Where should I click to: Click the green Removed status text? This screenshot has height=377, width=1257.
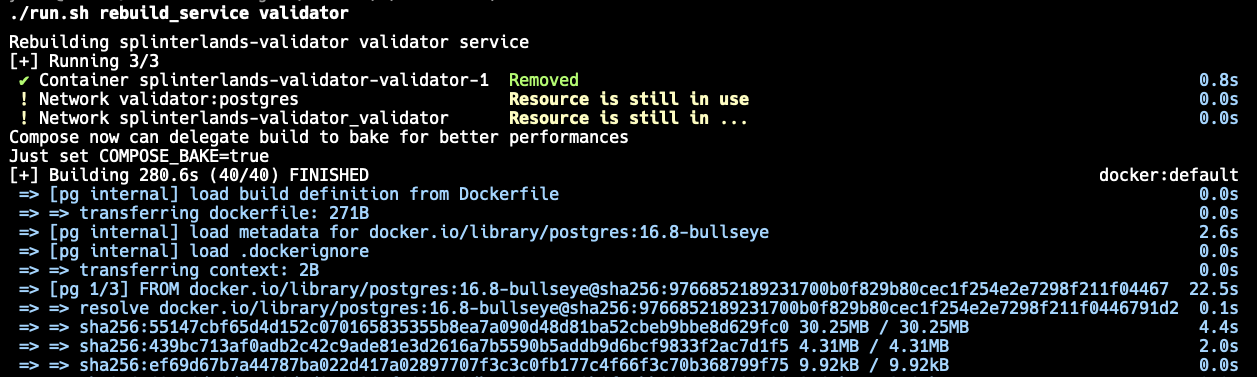coord(544,80)
